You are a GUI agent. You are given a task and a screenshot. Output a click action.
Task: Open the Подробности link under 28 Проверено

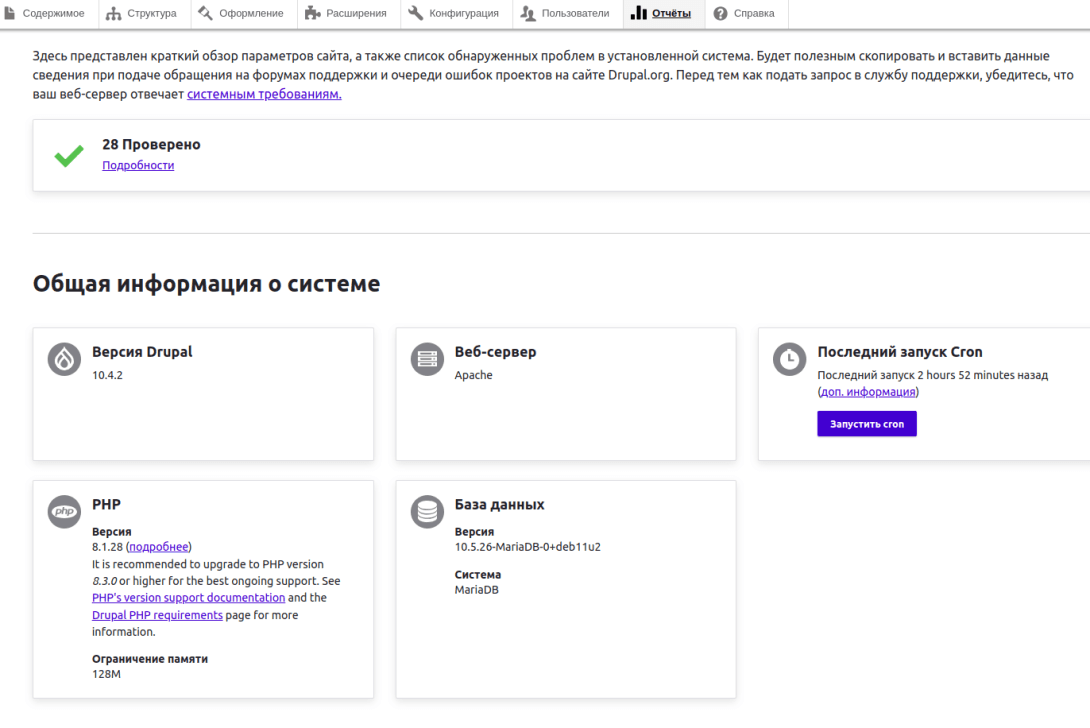pyautogui.click(x=138, y=165)
